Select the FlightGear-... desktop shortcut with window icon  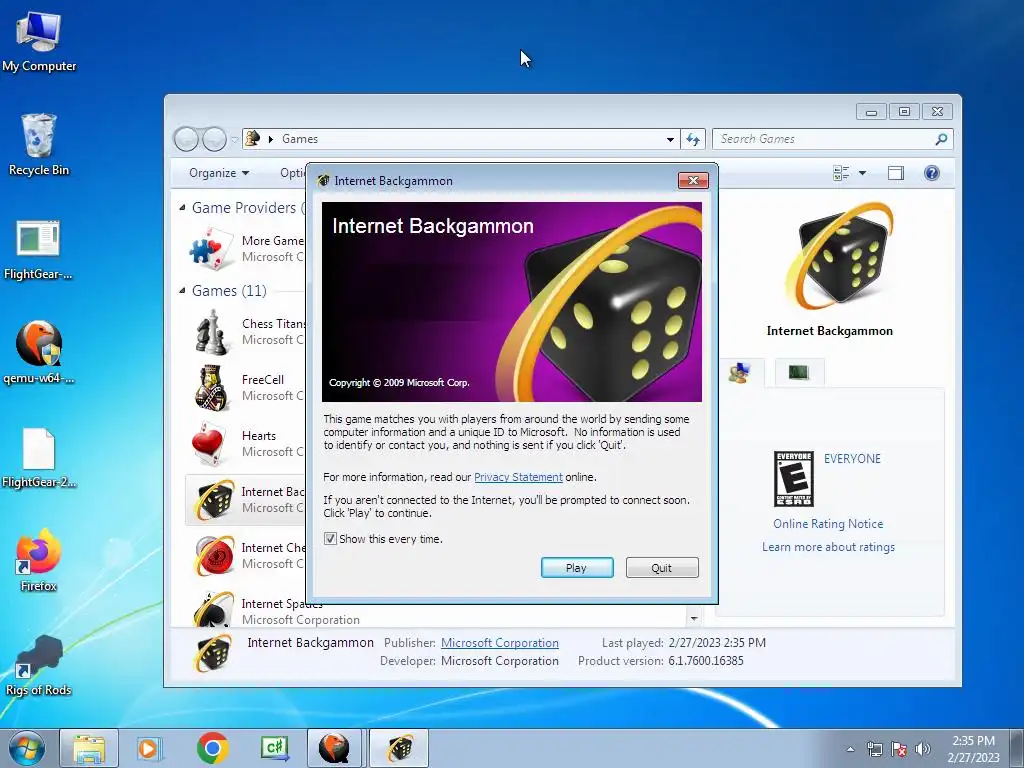(39, 250)
